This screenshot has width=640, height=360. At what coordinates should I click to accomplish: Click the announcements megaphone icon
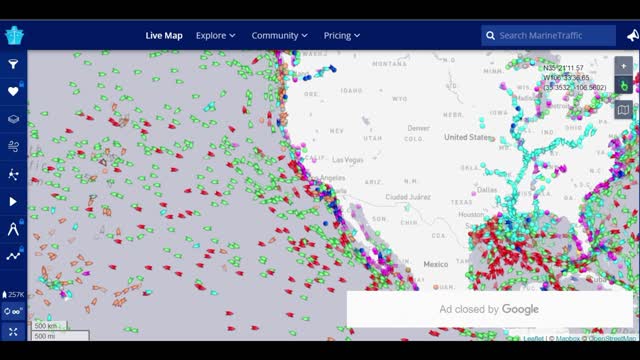point(632,36)
